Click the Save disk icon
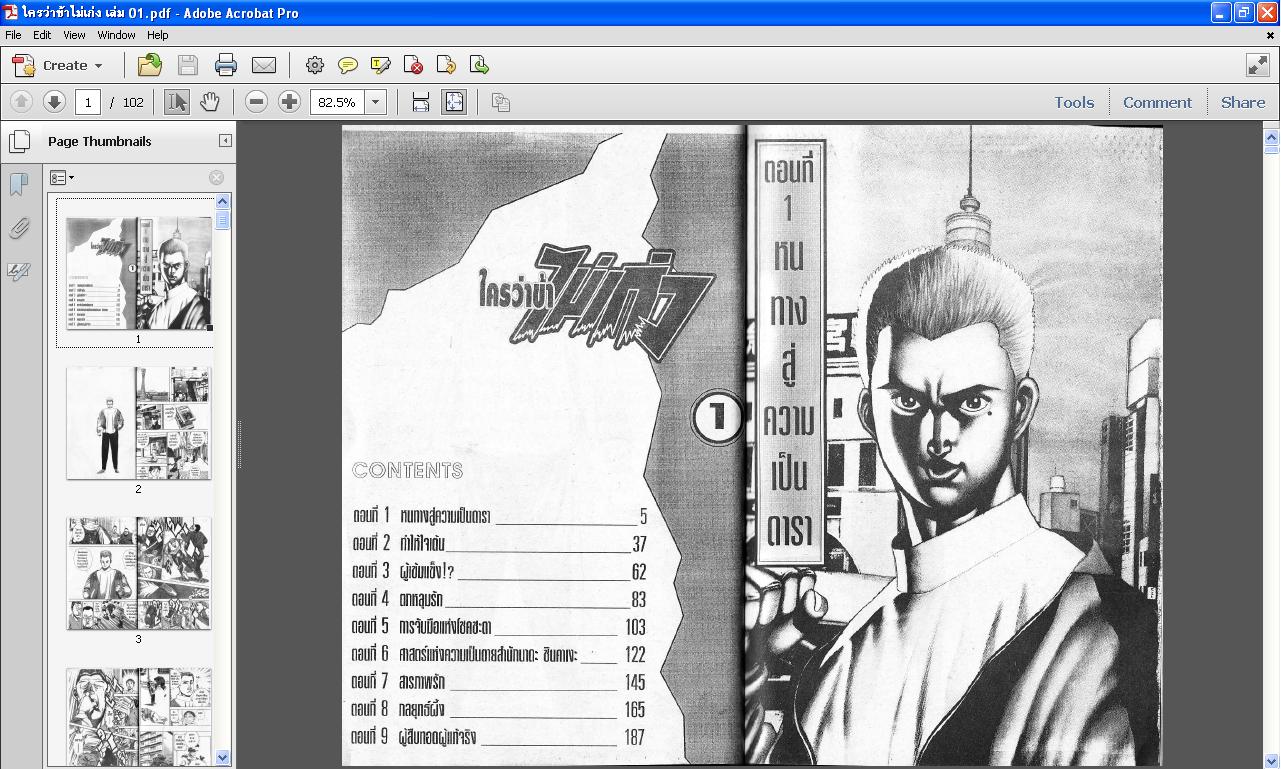This screenshot has height=769, width=1281. [x=188, y=65]
